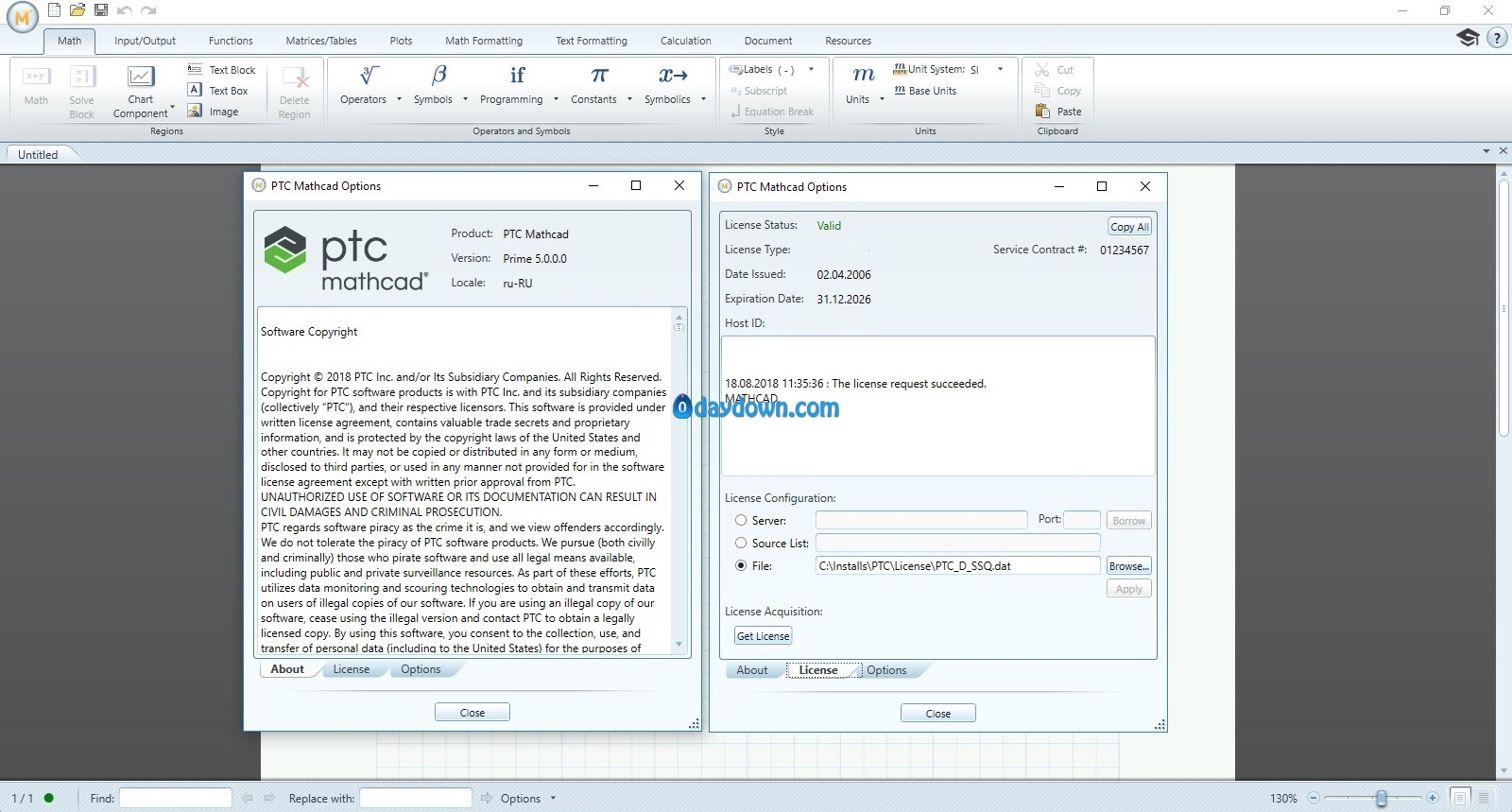Viewport: 1512px width, 812px height.
Task: Expand the Chart Component dropdown arrow
Action: 172,108
